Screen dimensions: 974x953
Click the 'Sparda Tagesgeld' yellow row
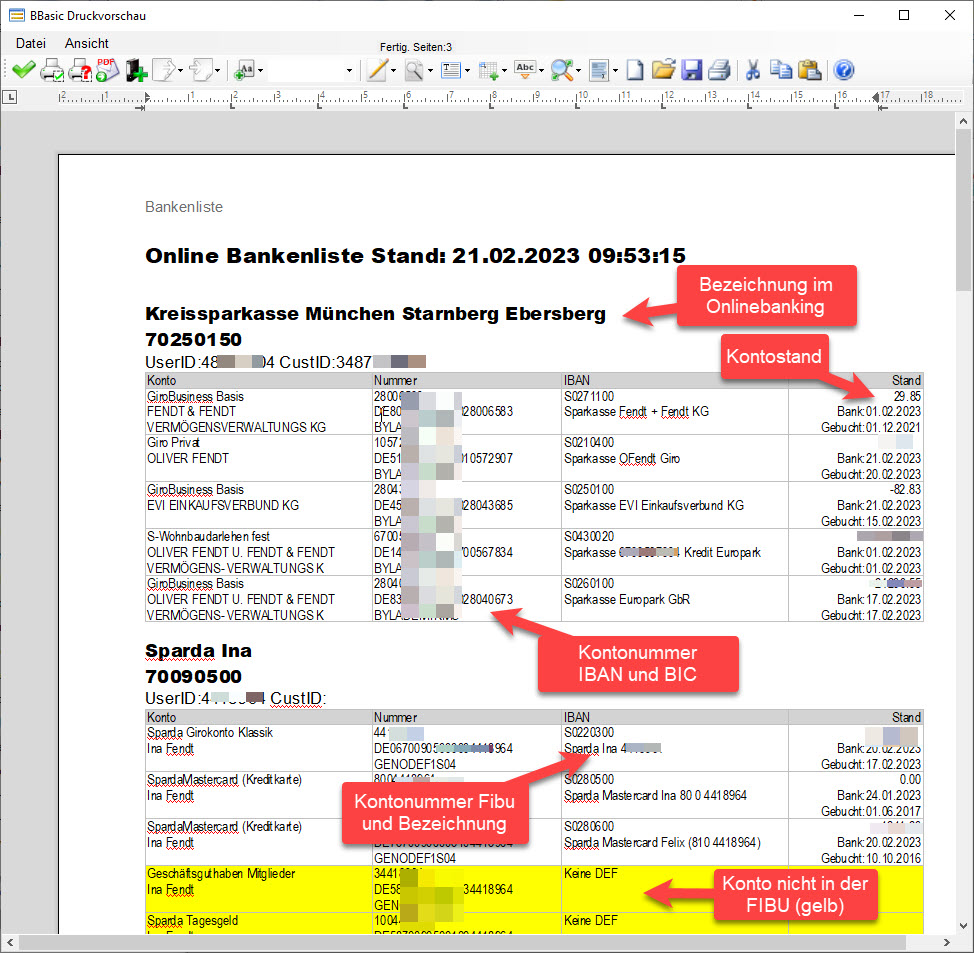click(534, 923)
